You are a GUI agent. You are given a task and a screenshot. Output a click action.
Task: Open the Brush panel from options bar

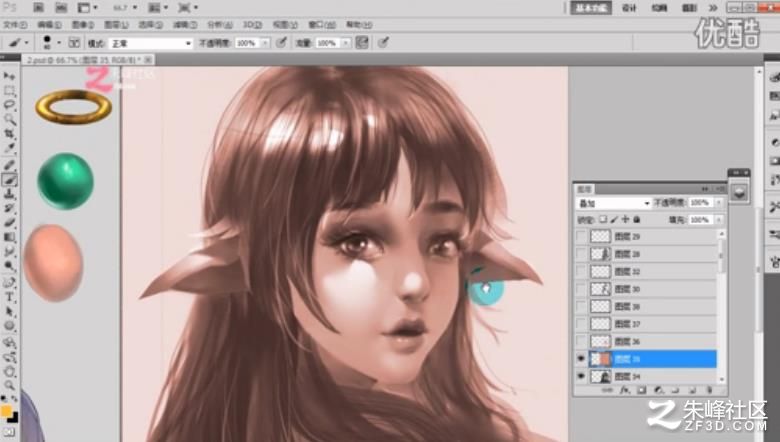(x=74, y=43)
